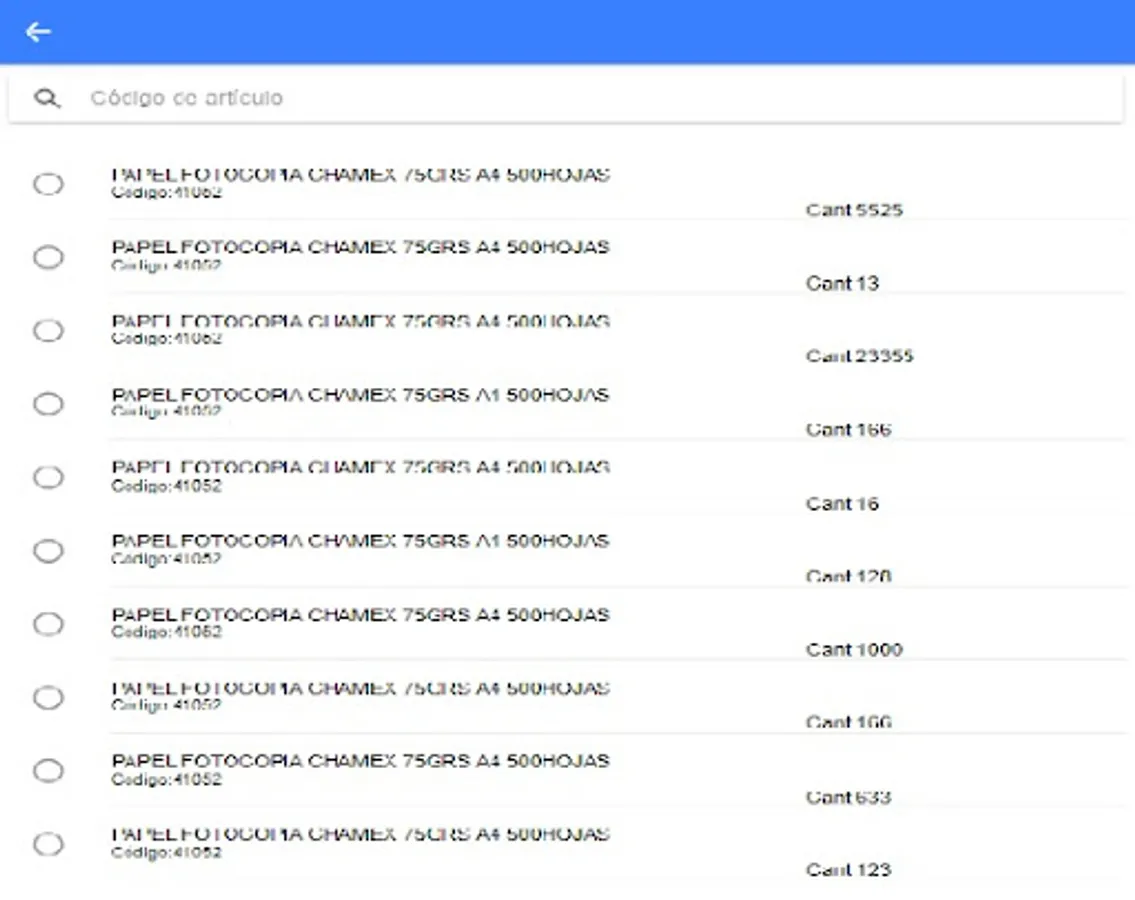This screenshot has height=900, width=1135.
Task: Select radio button for Cant 23355 row
Action: 48,331
